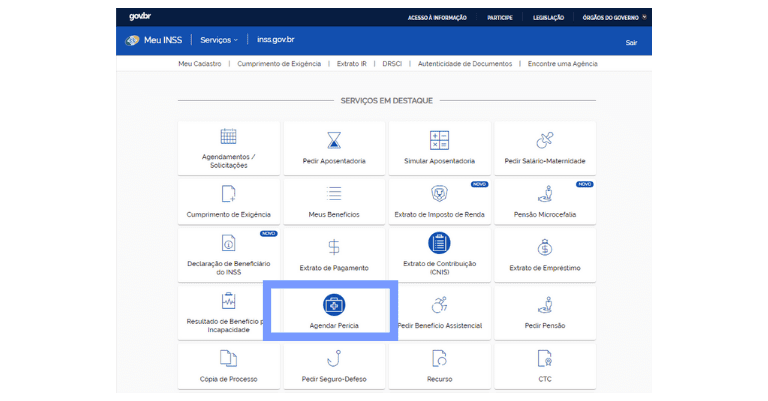This screenshot has height=401, width=768.
Task: Select the Extrato de Contribuição (CNIS) icon
Action: 439,243
